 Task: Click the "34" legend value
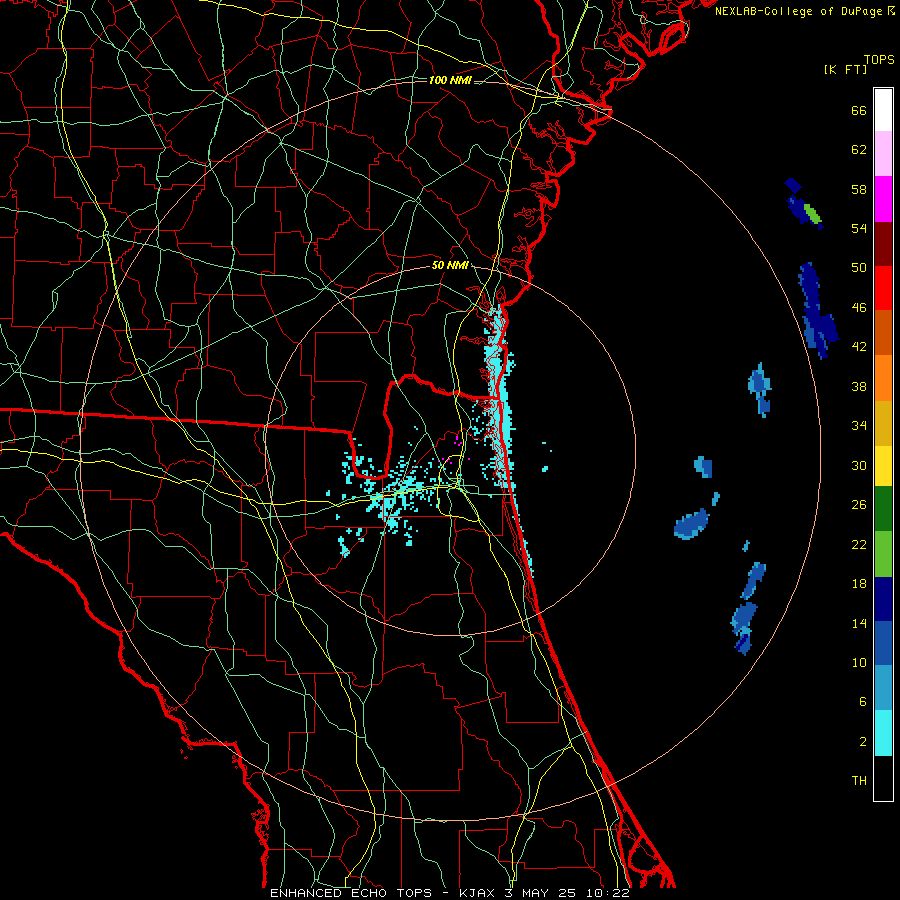(x=859, y=426)
